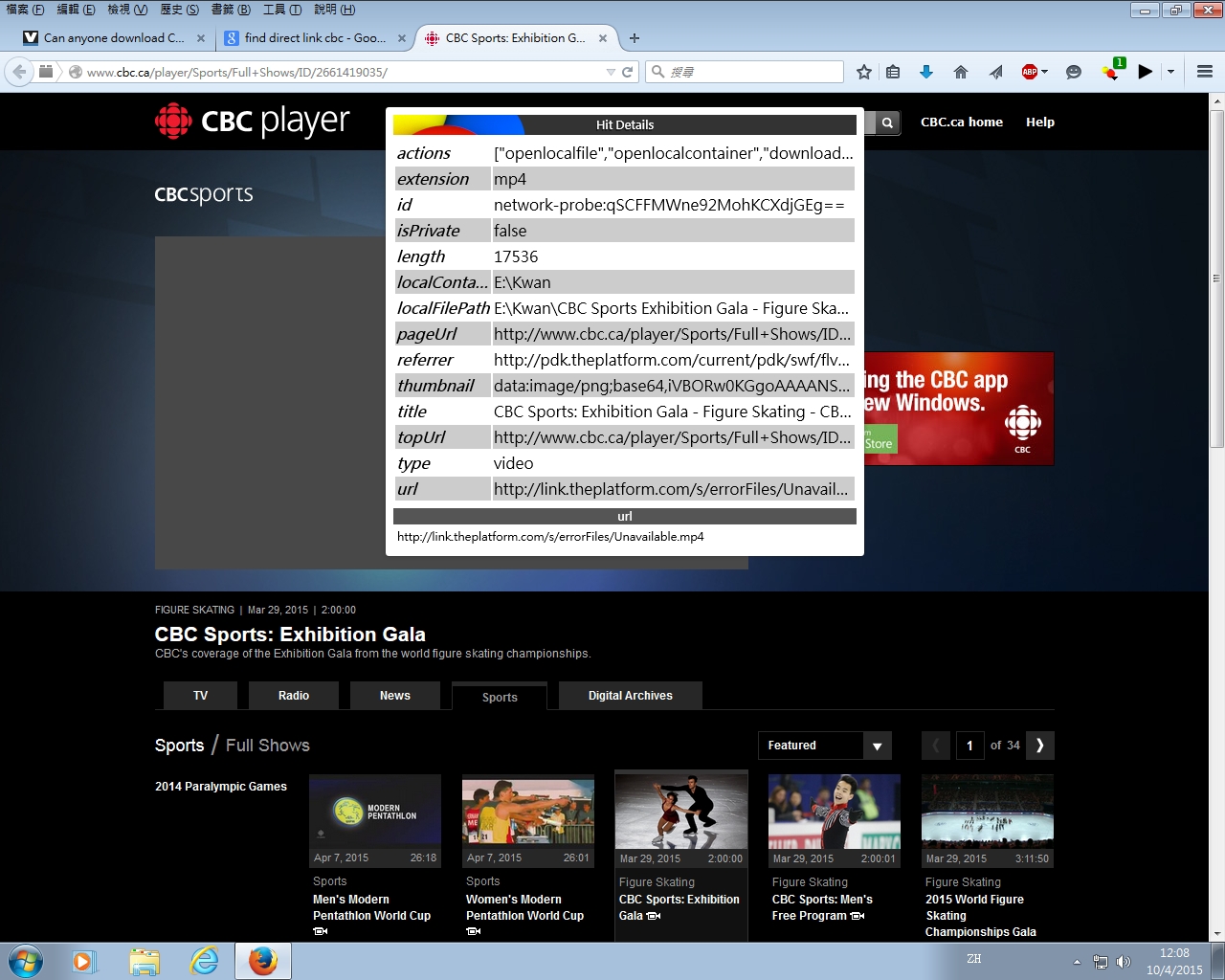Select the Radio category tab
The image size is (1225, 980).
[294, 696]
